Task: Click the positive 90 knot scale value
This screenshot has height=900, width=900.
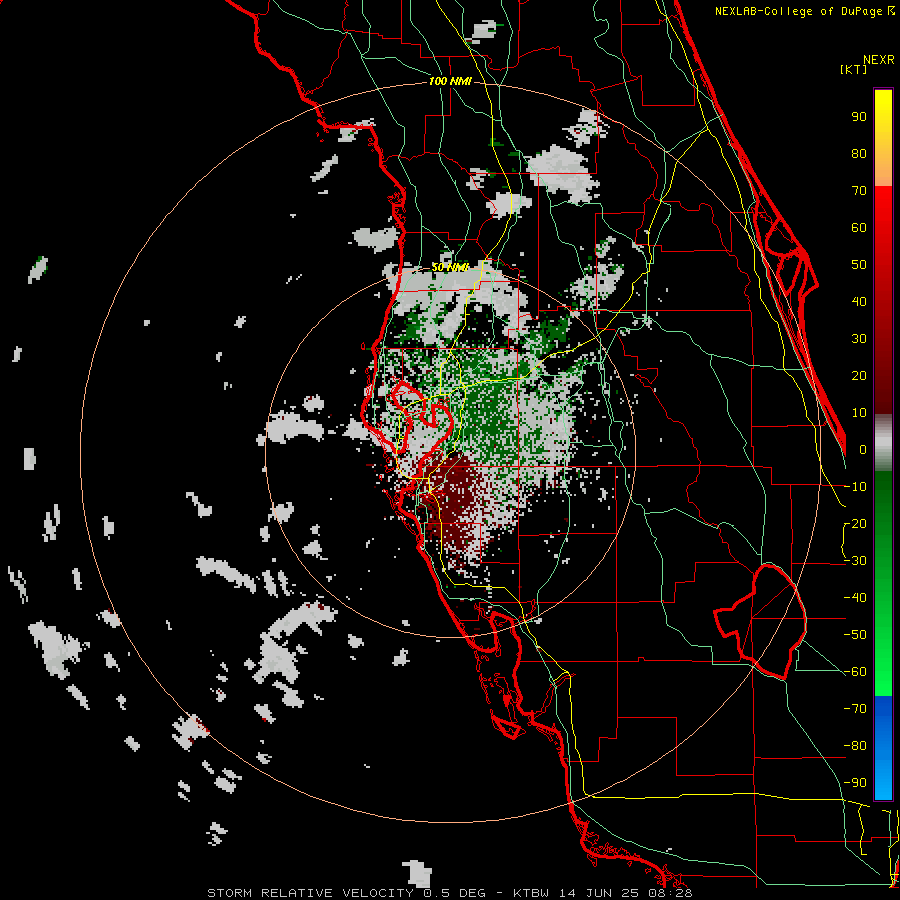Action: tap(859, 117)
